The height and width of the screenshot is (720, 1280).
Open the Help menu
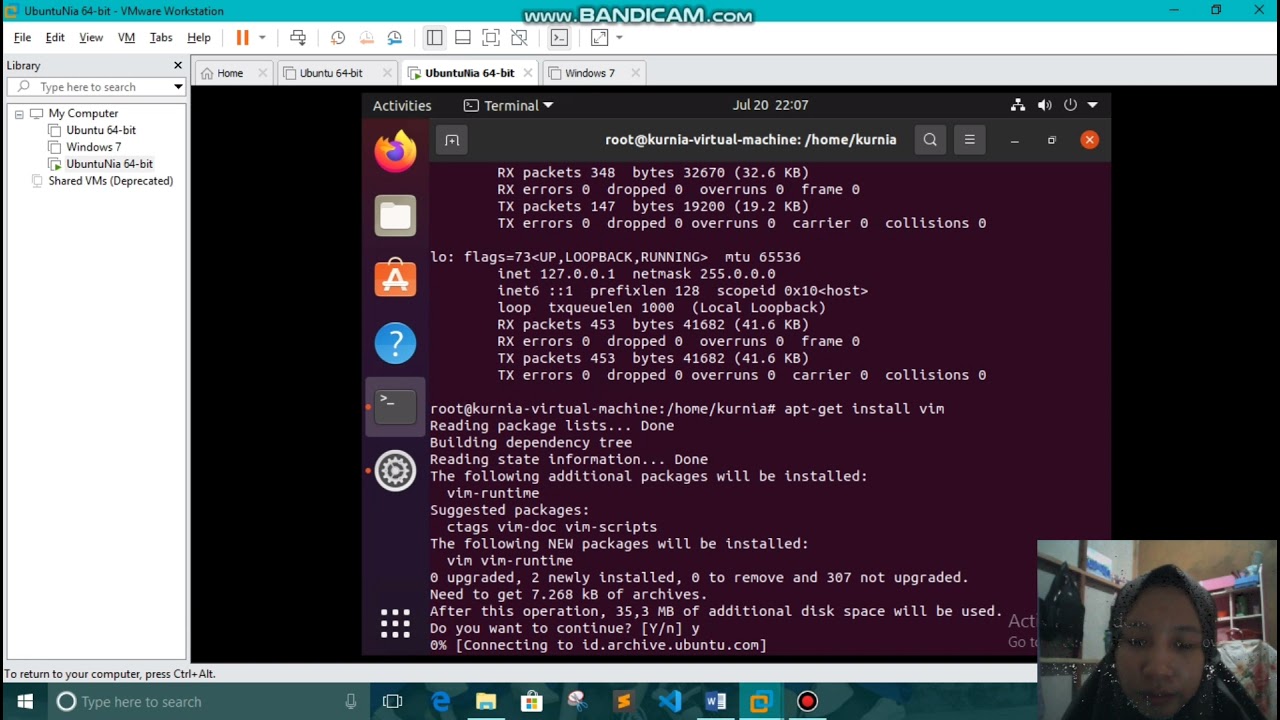(199, 37)
